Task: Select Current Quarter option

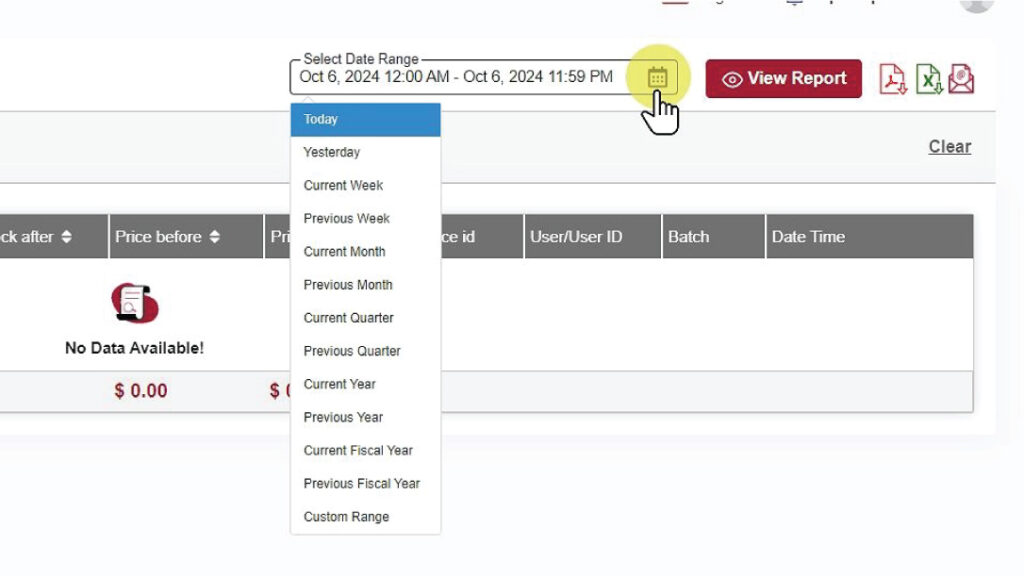Action: click(x=348, y=318)
